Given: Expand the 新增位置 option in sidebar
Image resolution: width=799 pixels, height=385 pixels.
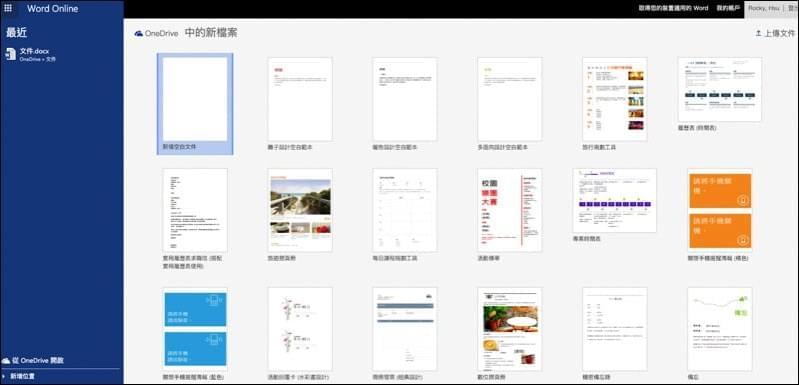Looking at the screenshot, I should (x=18, y=376).
